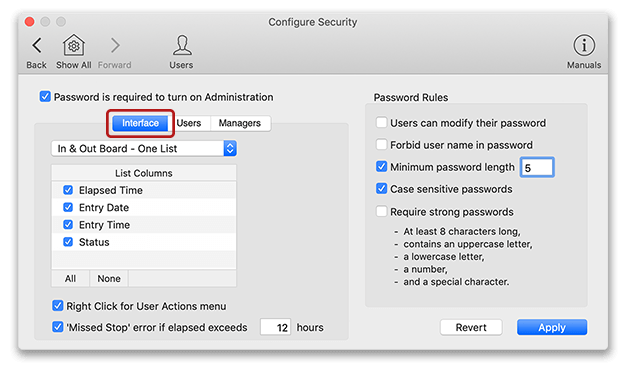Uncheck the Status column
Screen dimensions: 625x366
[68, 242]
